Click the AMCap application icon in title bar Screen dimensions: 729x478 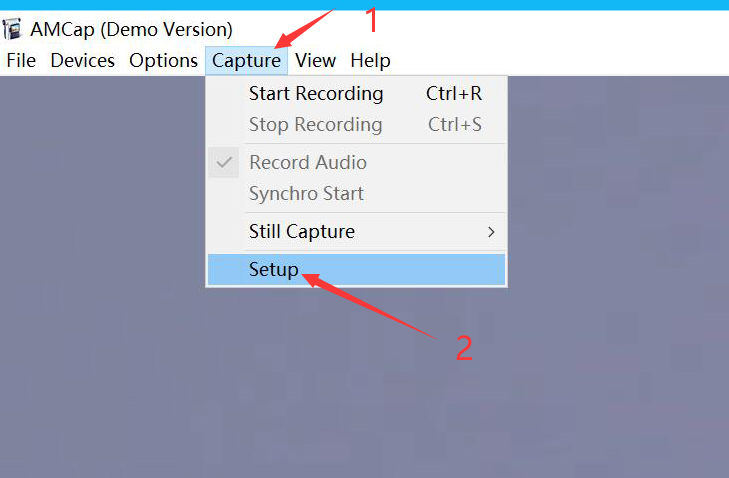point(12,29)
